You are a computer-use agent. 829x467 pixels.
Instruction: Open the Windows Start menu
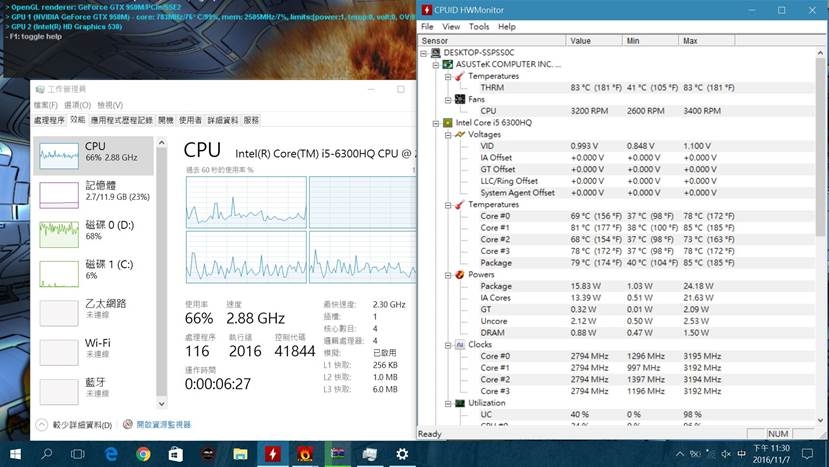[x=15, y=454]
